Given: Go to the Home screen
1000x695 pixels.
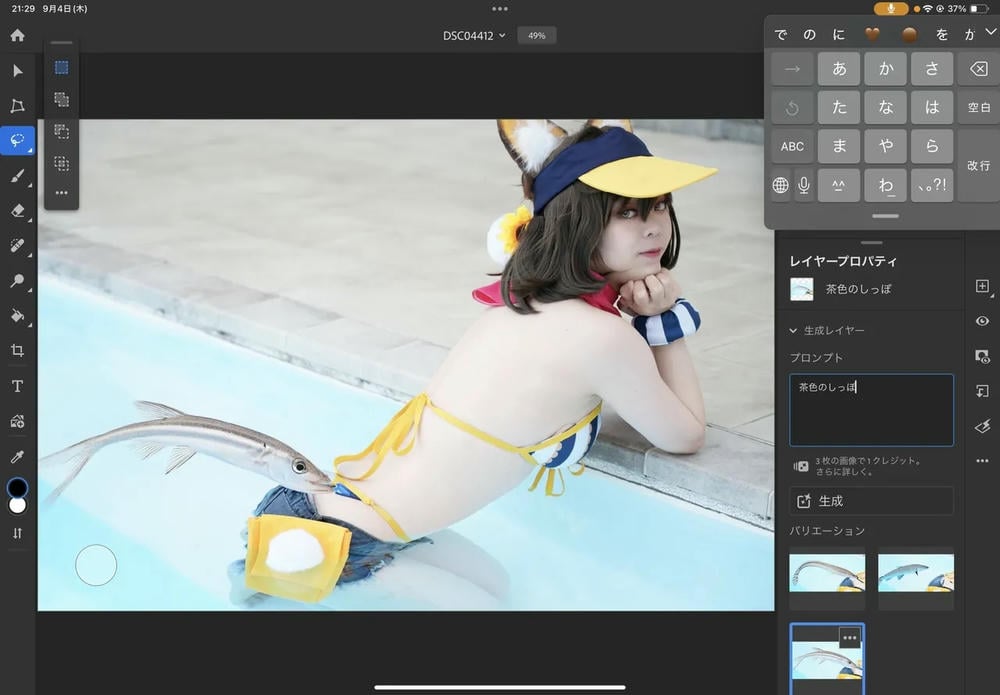Looking at the screenshot, I should click(x=17, y=35).
